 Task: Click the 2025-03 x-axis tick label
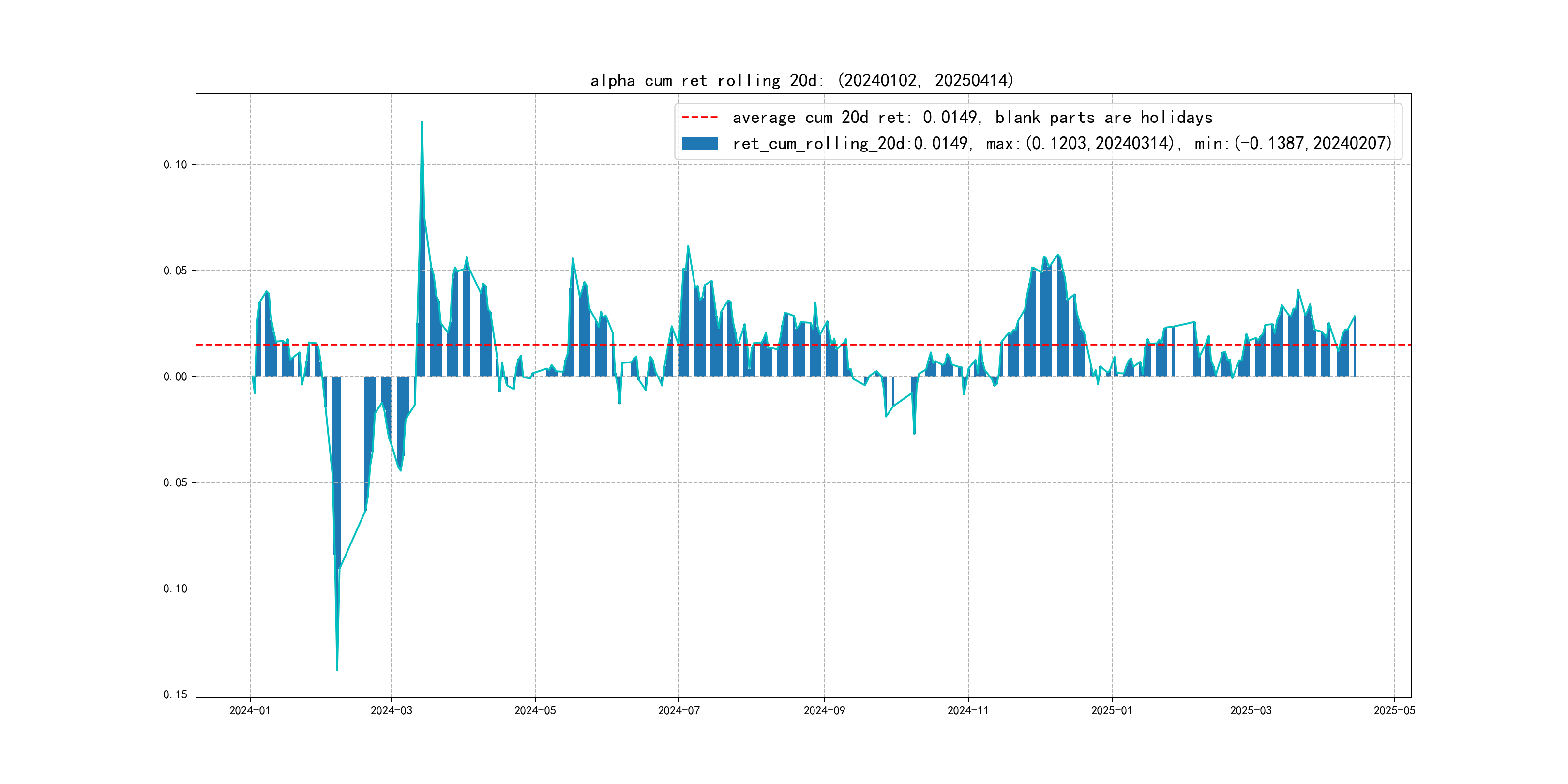(1251, 710)
